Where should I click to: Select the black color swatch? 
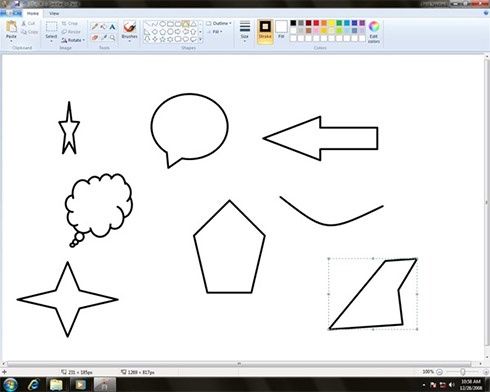(x=293, y=23)
